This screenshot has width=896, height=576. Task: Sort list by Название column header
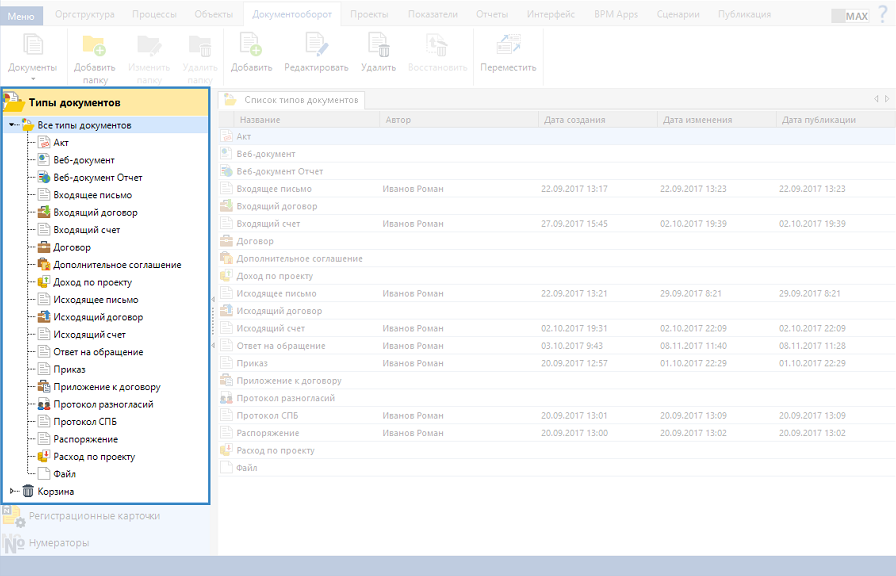click(259, 120)
